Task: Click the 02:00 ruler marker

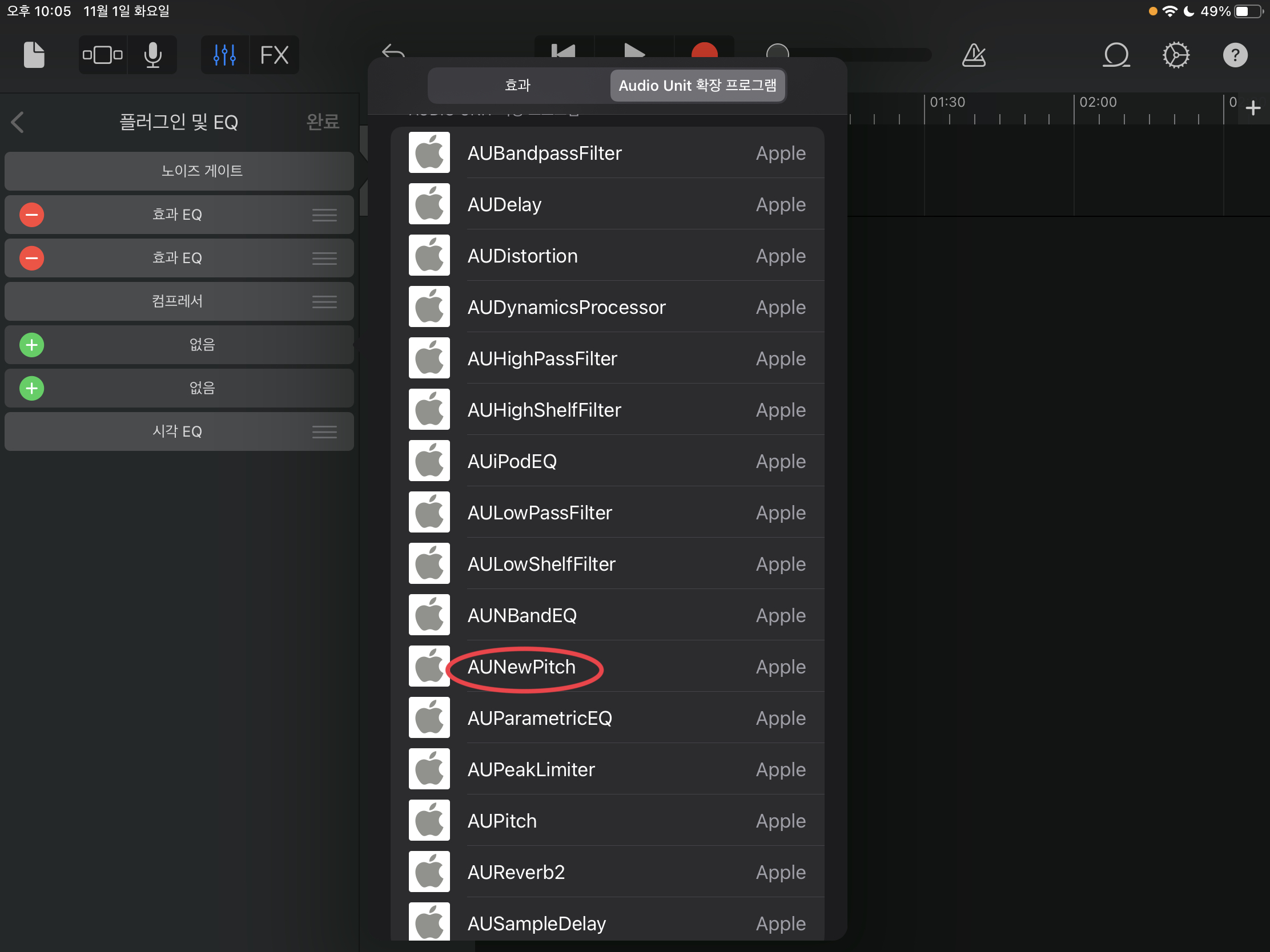Action: 1098,102
